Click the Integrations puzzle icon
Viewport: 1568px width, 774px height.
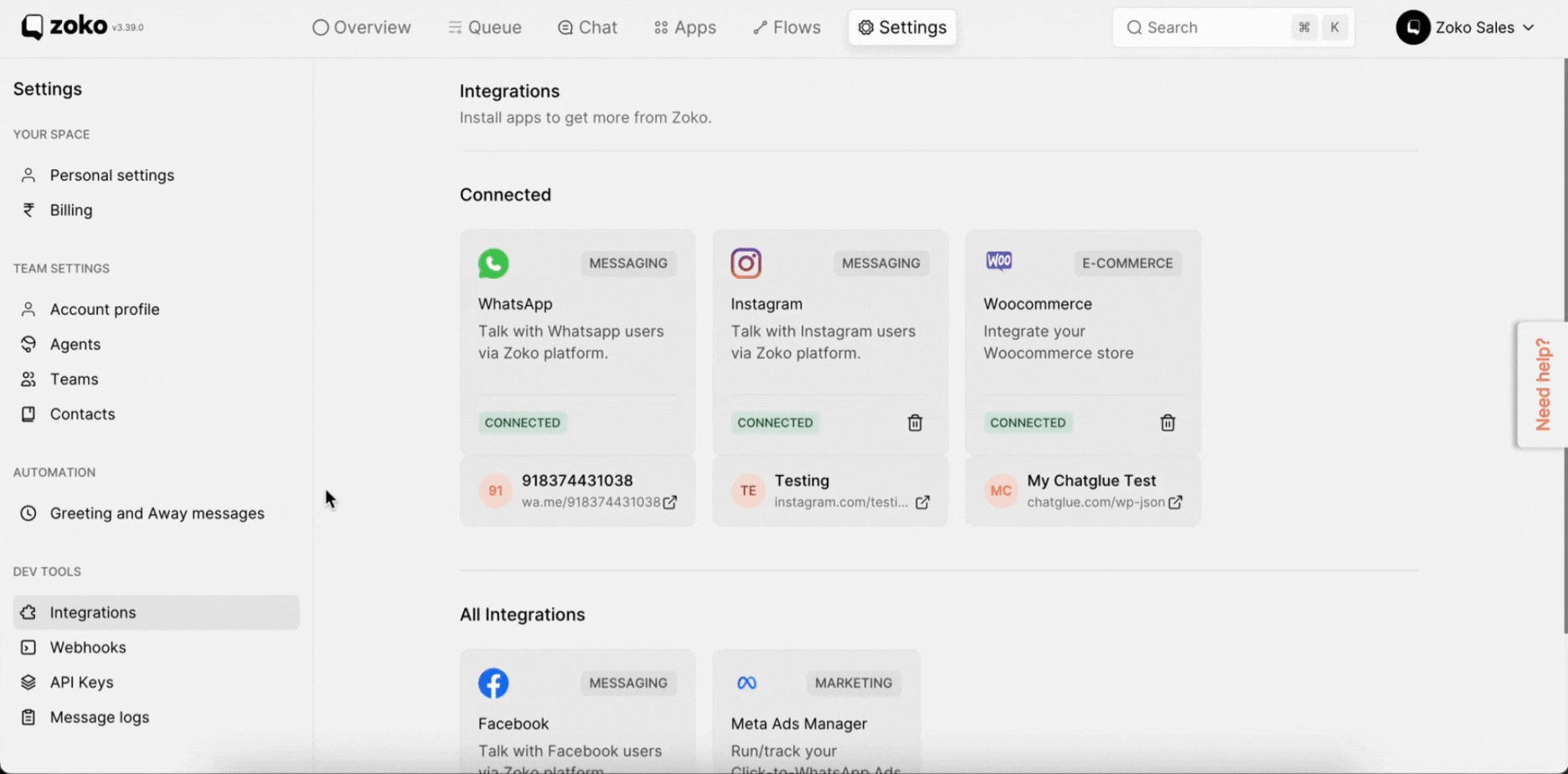tap(28, 612)
